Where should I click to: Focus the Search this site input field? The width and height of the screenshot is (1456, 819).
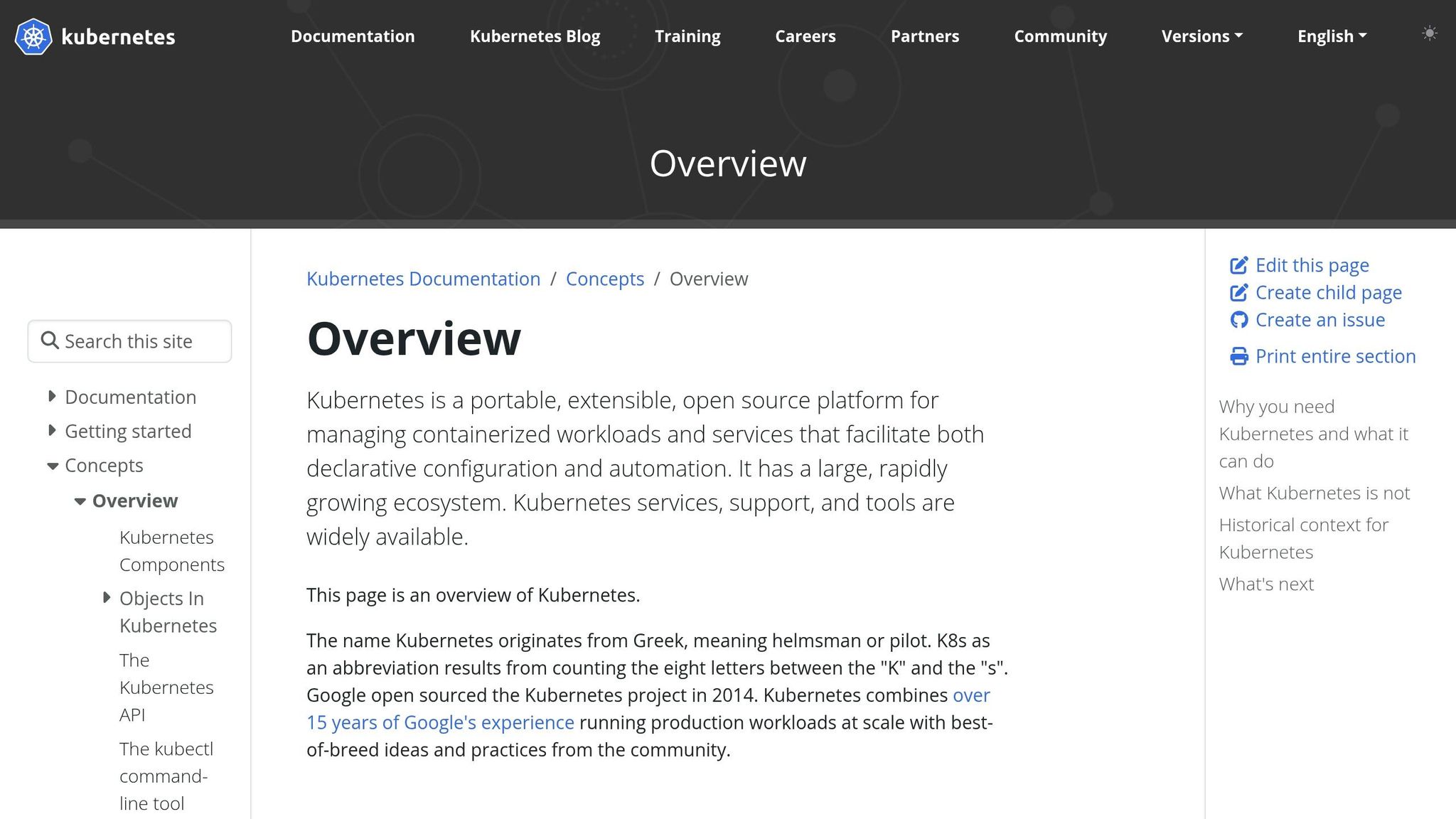129,341
